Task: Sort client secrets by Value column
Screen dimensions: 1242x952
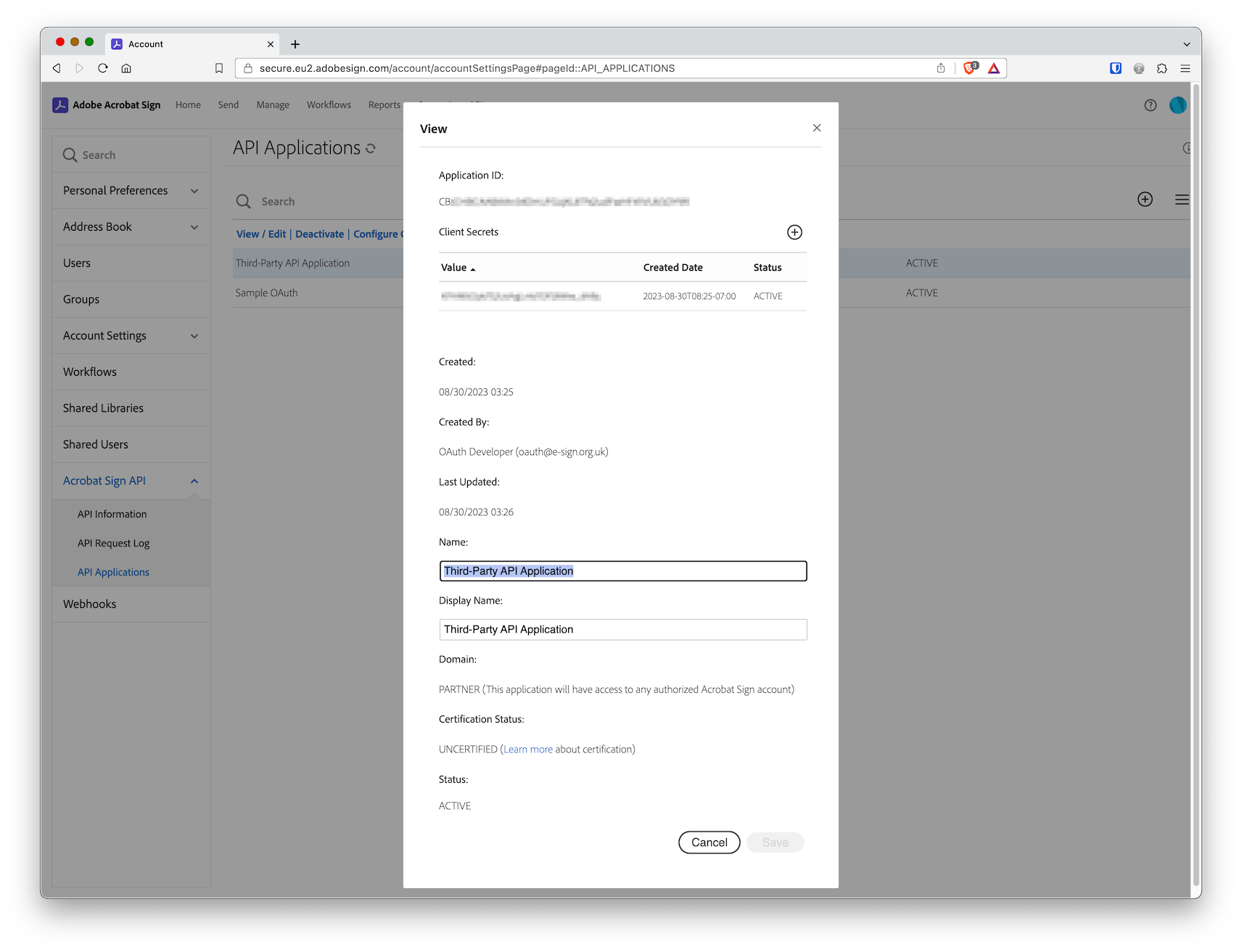Action: 458,268
